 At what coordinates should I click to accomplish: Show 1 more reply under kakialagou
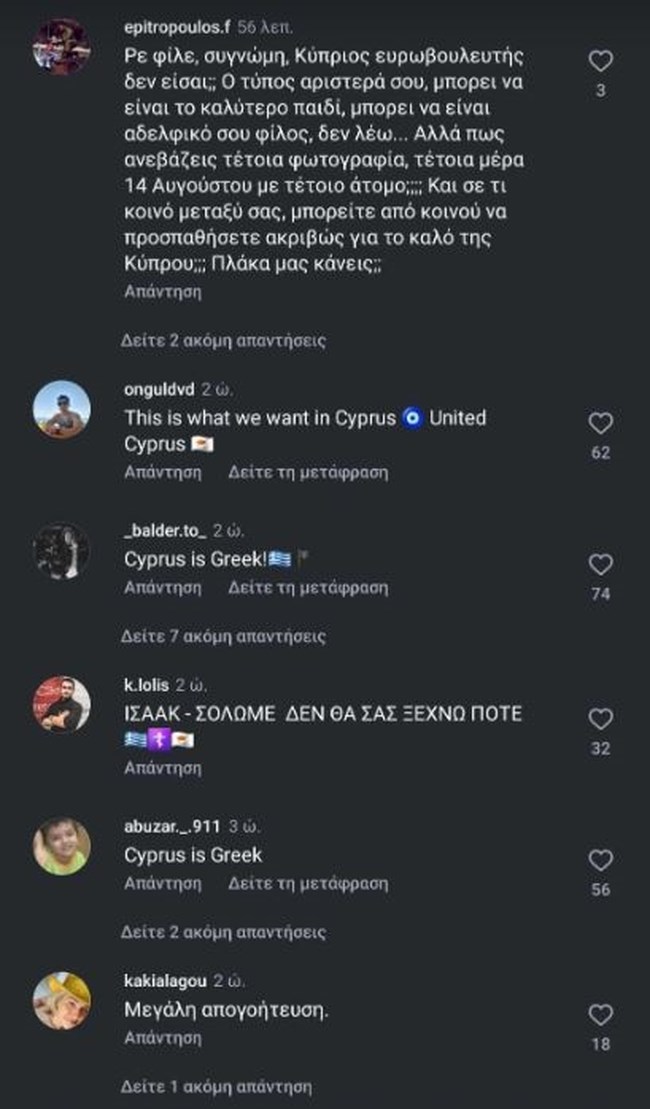(x=216, y=1086)
